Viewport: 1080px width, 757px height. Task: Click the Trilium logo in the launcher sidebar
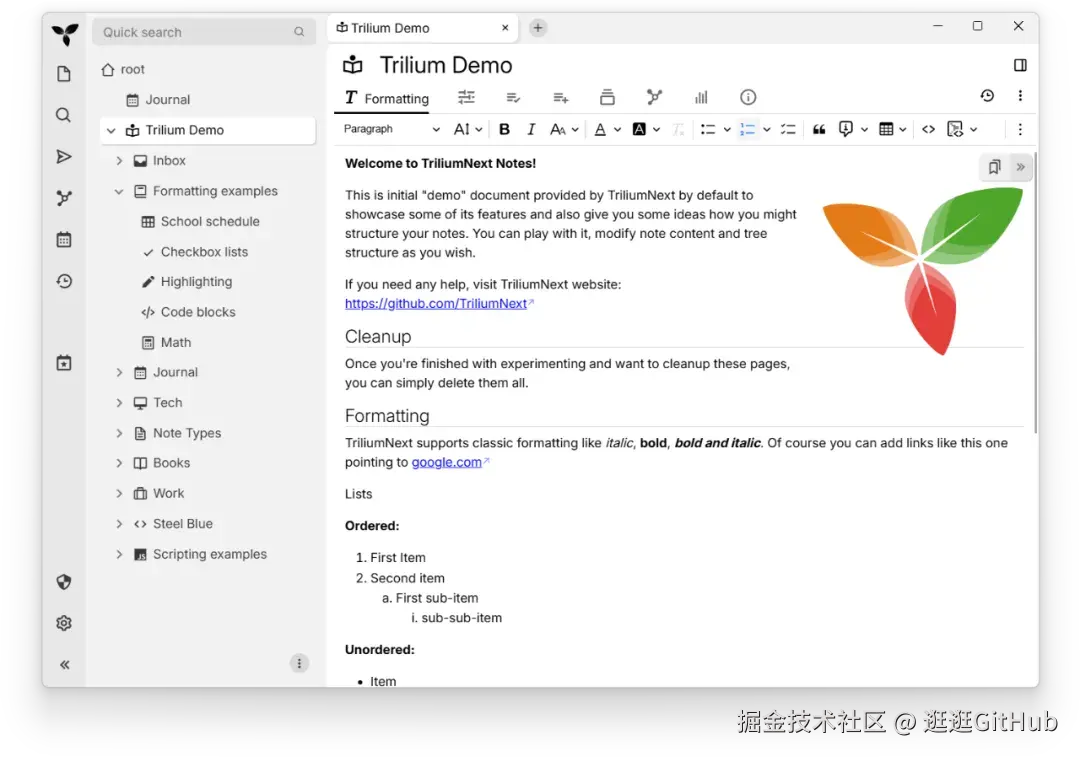(x=65, y=34)
